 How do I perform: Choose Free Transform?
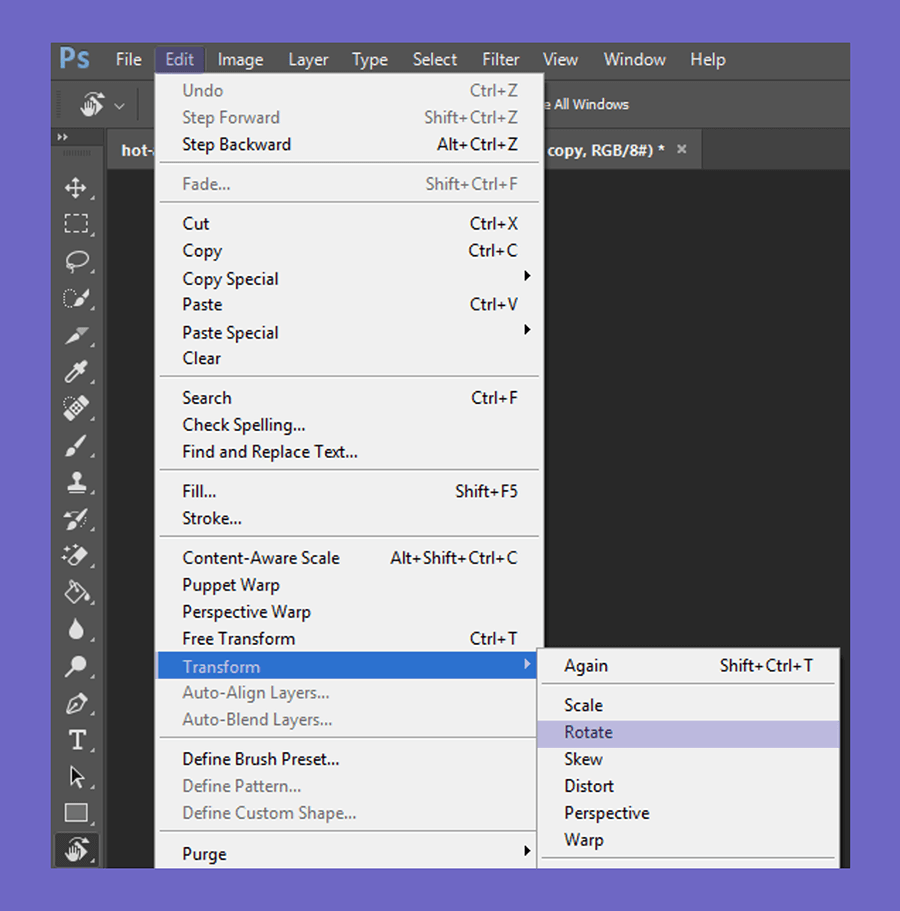tap(349, 639)
